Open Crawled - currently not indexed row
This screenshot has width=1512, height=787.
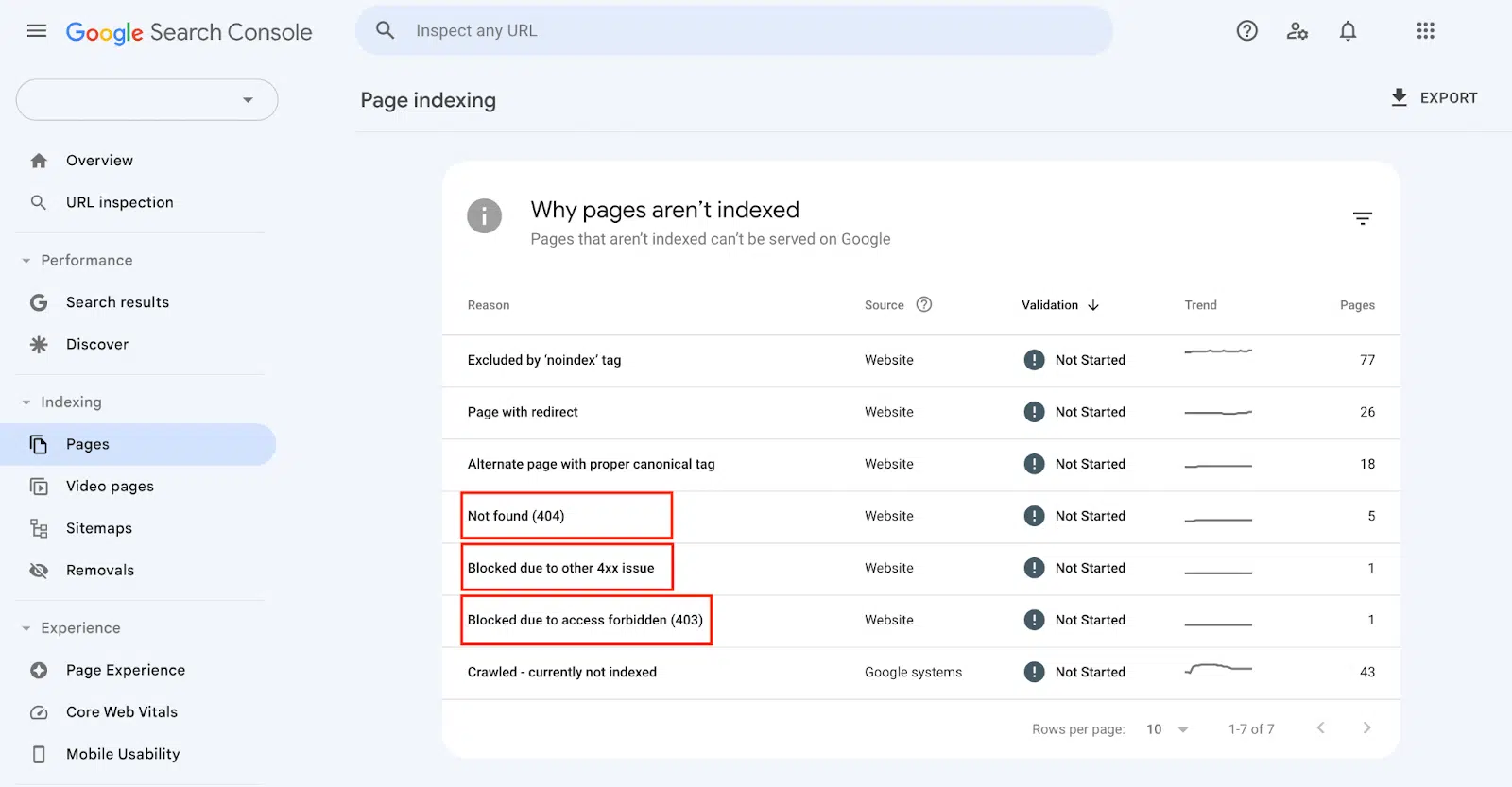point(921,673)
